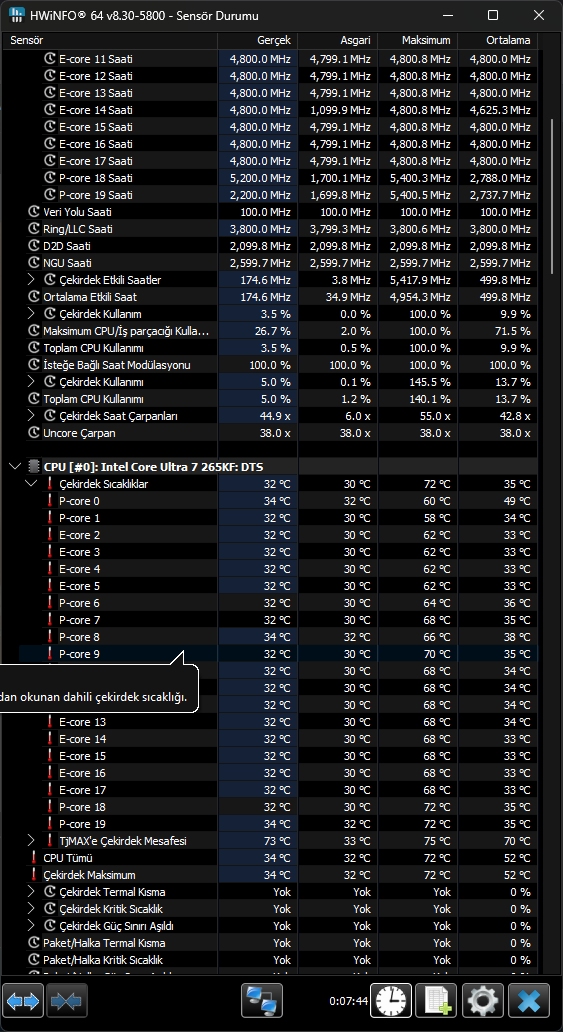Click the clock icon beside Ortalama Etkili Saat

tap(34, 297)
